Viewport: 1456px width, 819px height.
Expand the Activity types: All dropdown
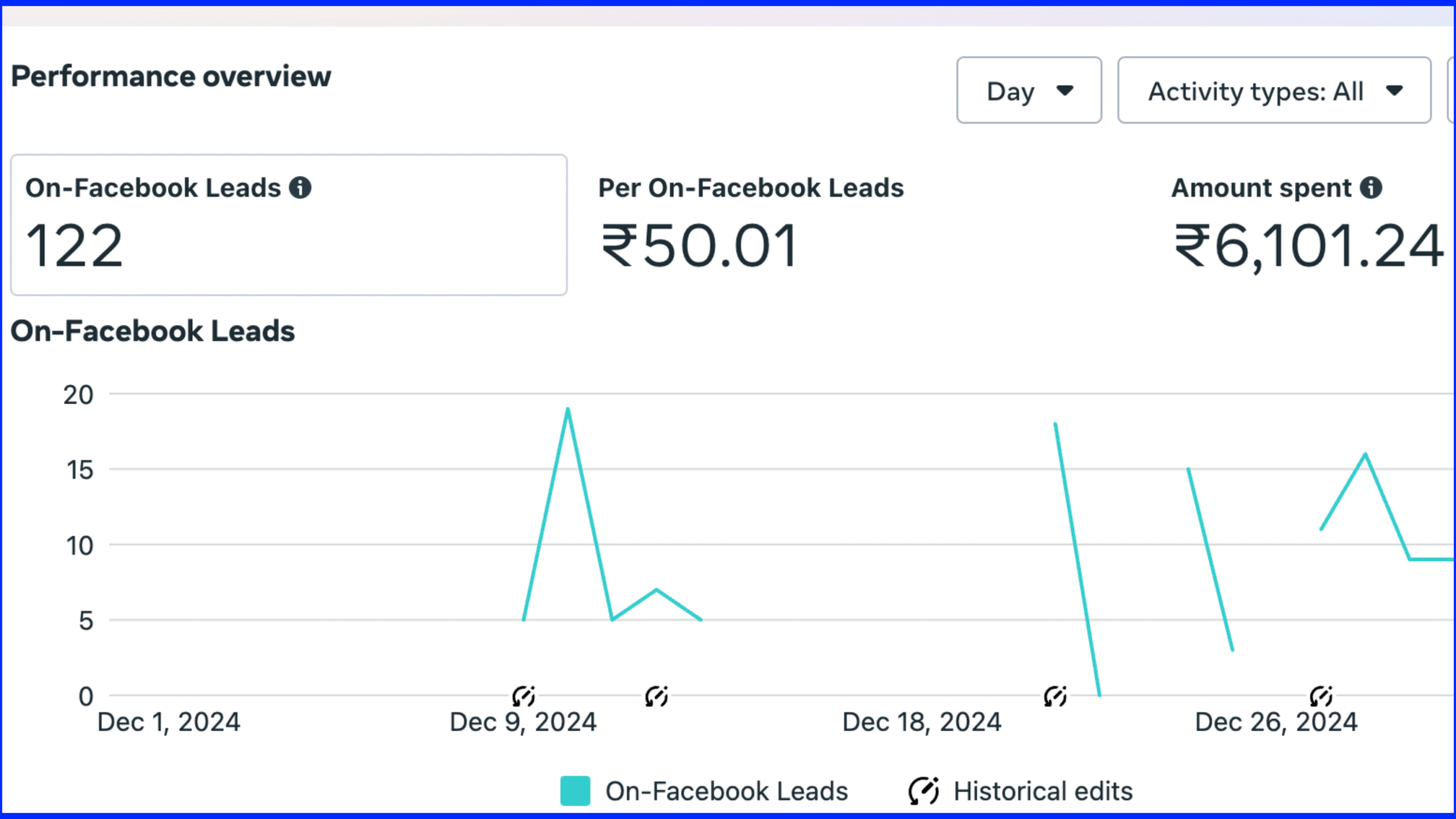tap(1274, 90)
